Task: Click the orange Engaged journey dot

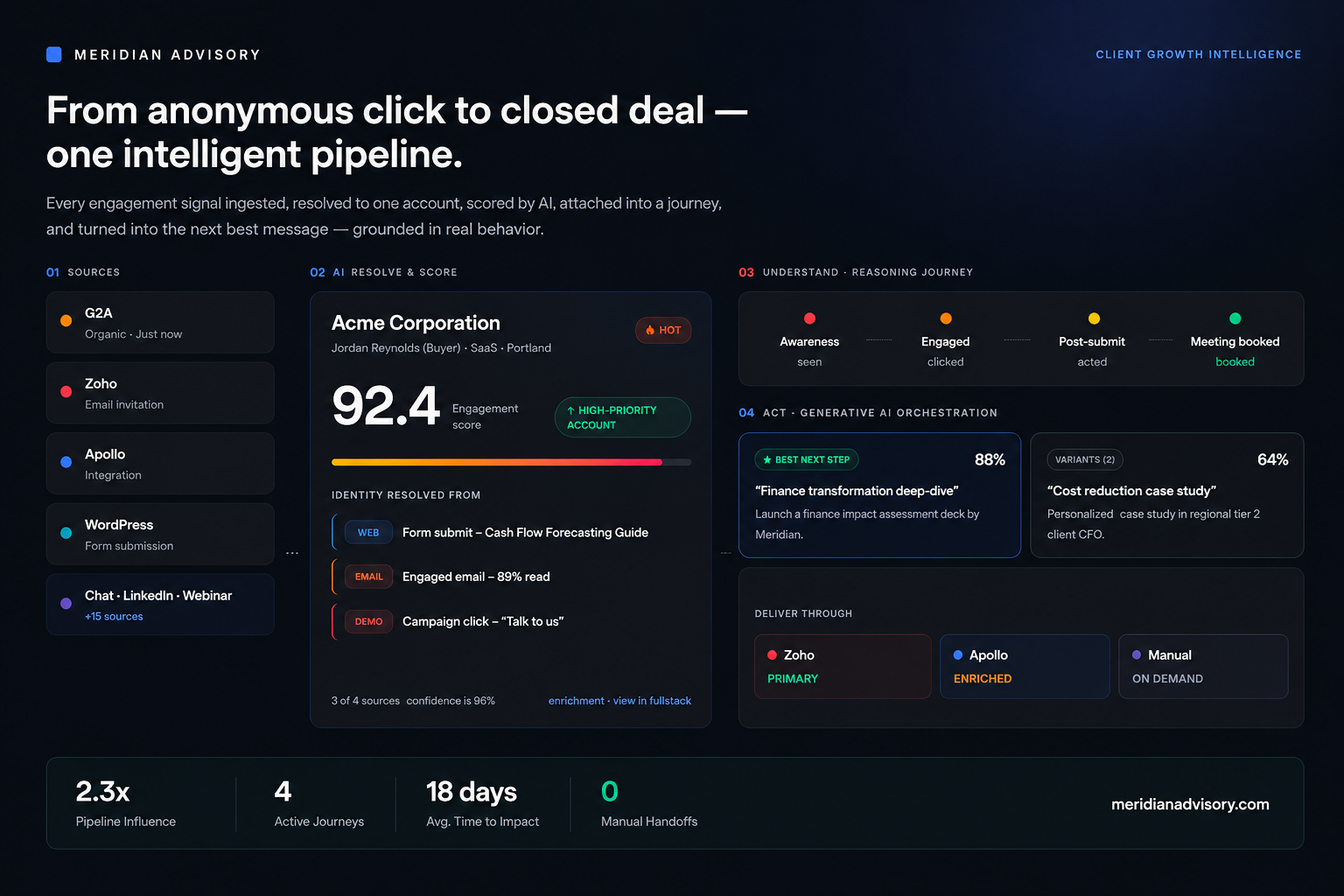Action: [946, 318]
